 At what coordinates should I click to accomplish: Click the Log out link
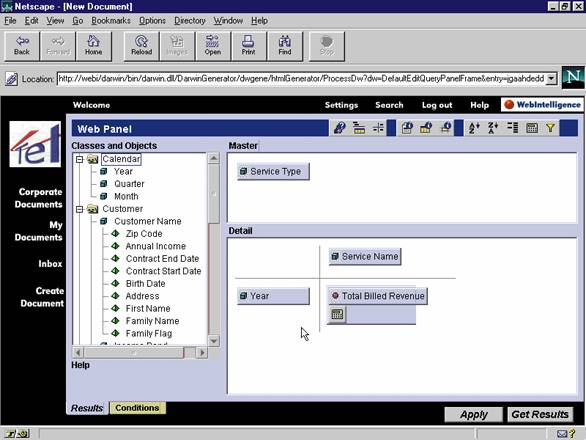[437, 105]
